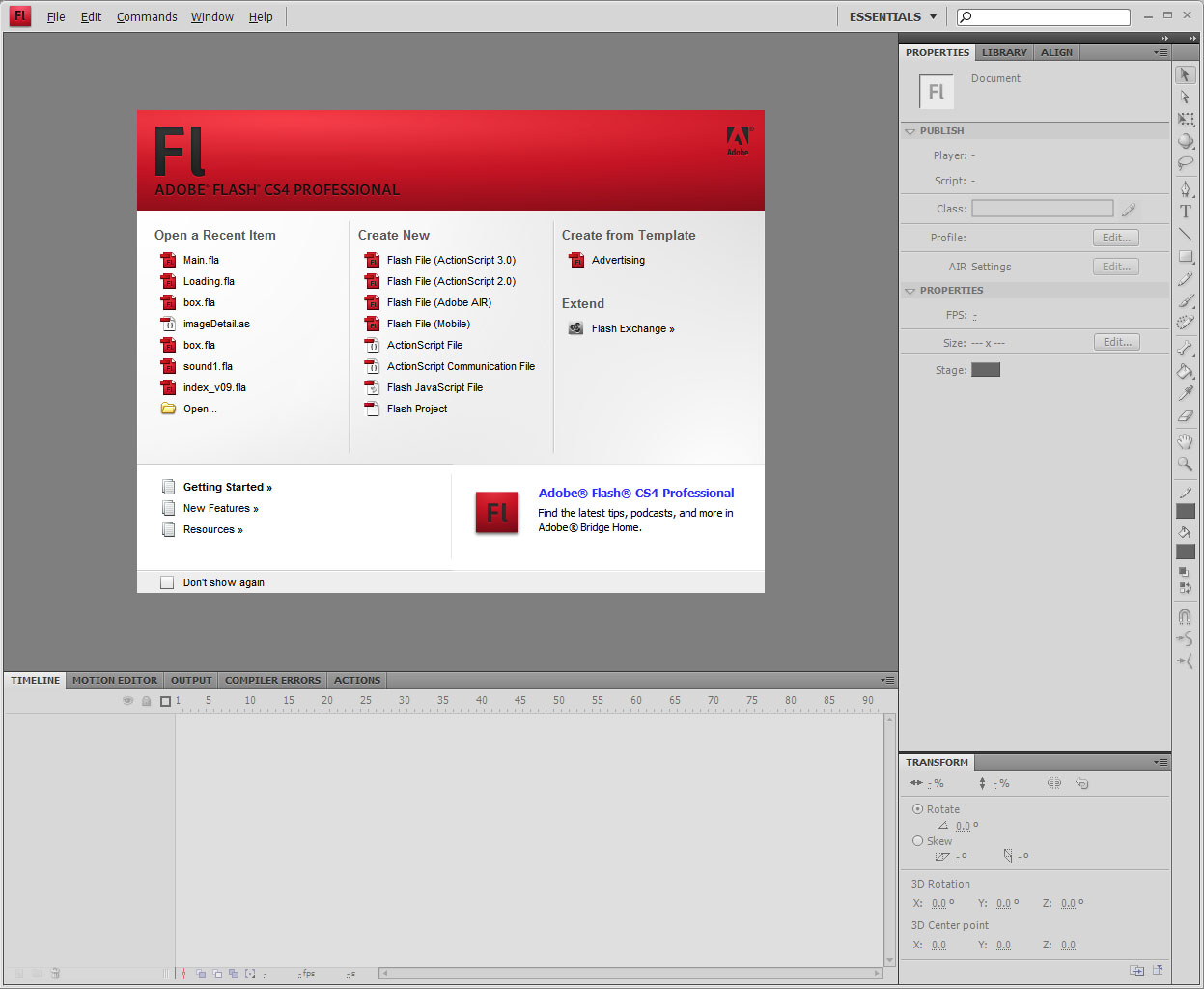The width and height of the screenshot is (1204, 989).
Task: Click the Class input field
Action: pos(1042,209)
